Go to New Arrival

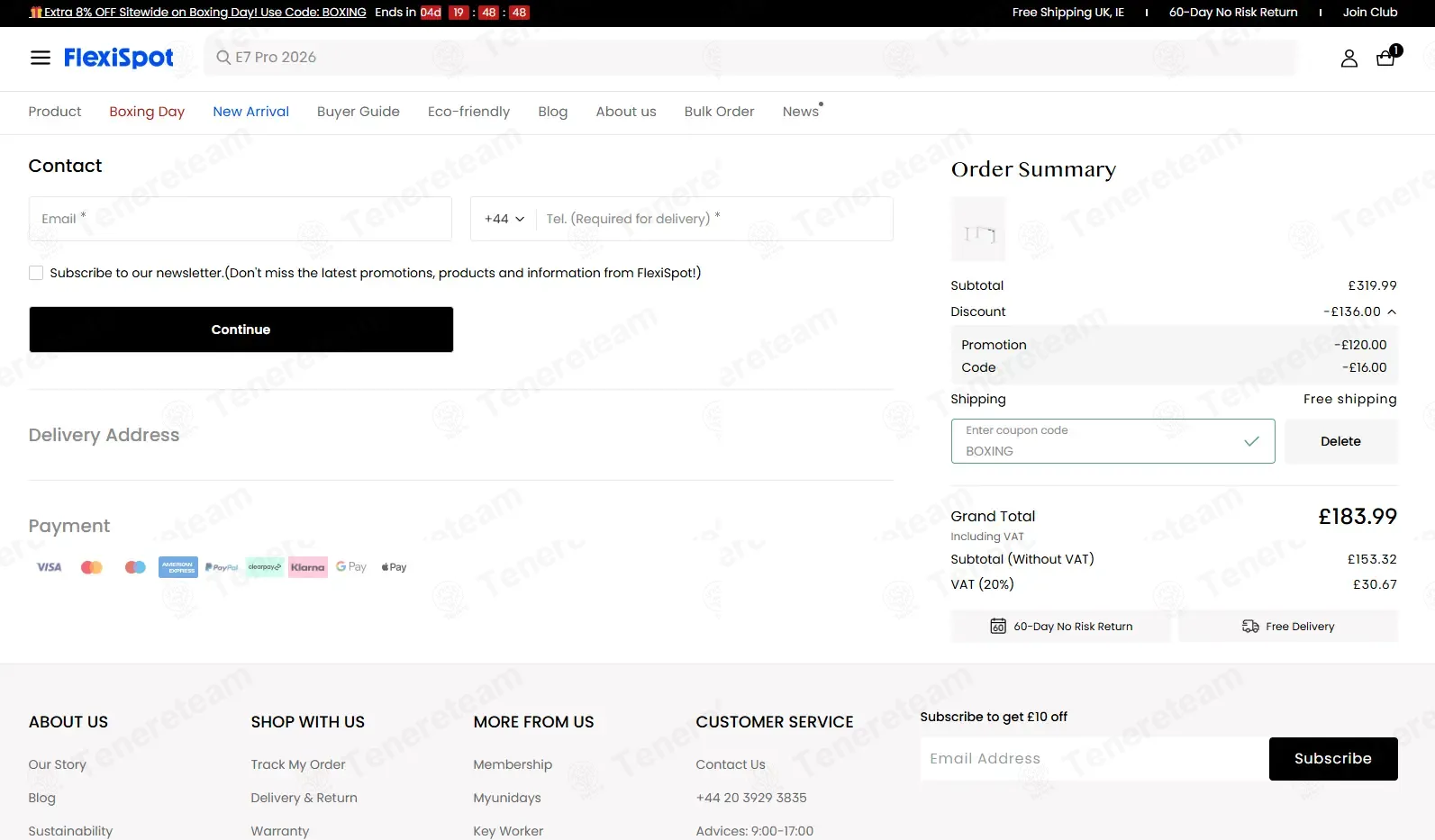pyautogui.click(x=250, y=112)
